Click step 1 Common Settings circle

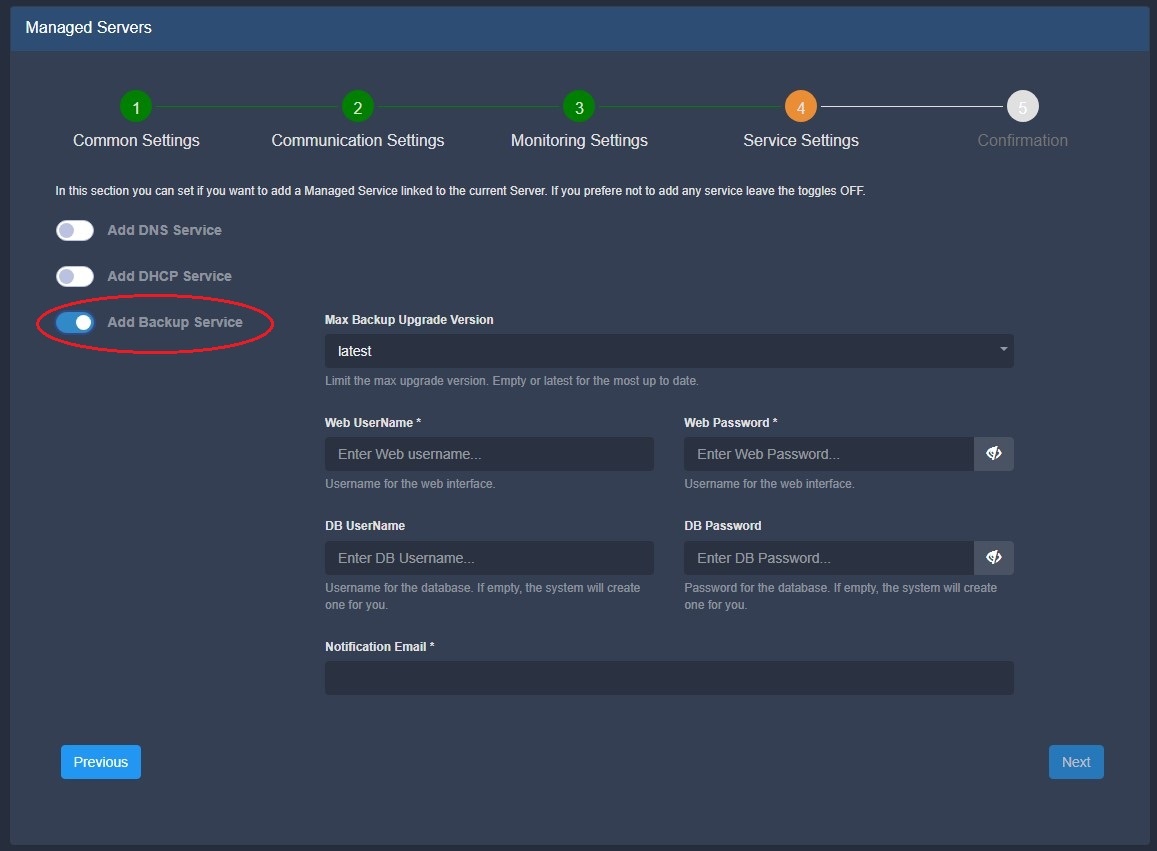135,106
